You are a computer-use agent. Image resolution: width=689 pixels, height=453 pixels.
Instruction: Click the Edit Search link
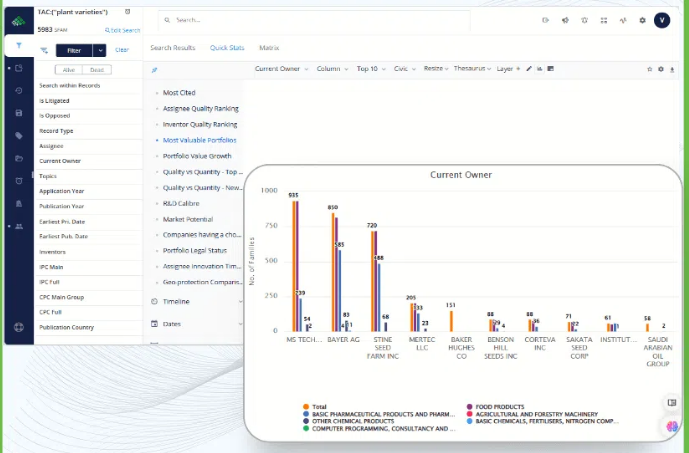pyautogui.click(x=122, y=30)
